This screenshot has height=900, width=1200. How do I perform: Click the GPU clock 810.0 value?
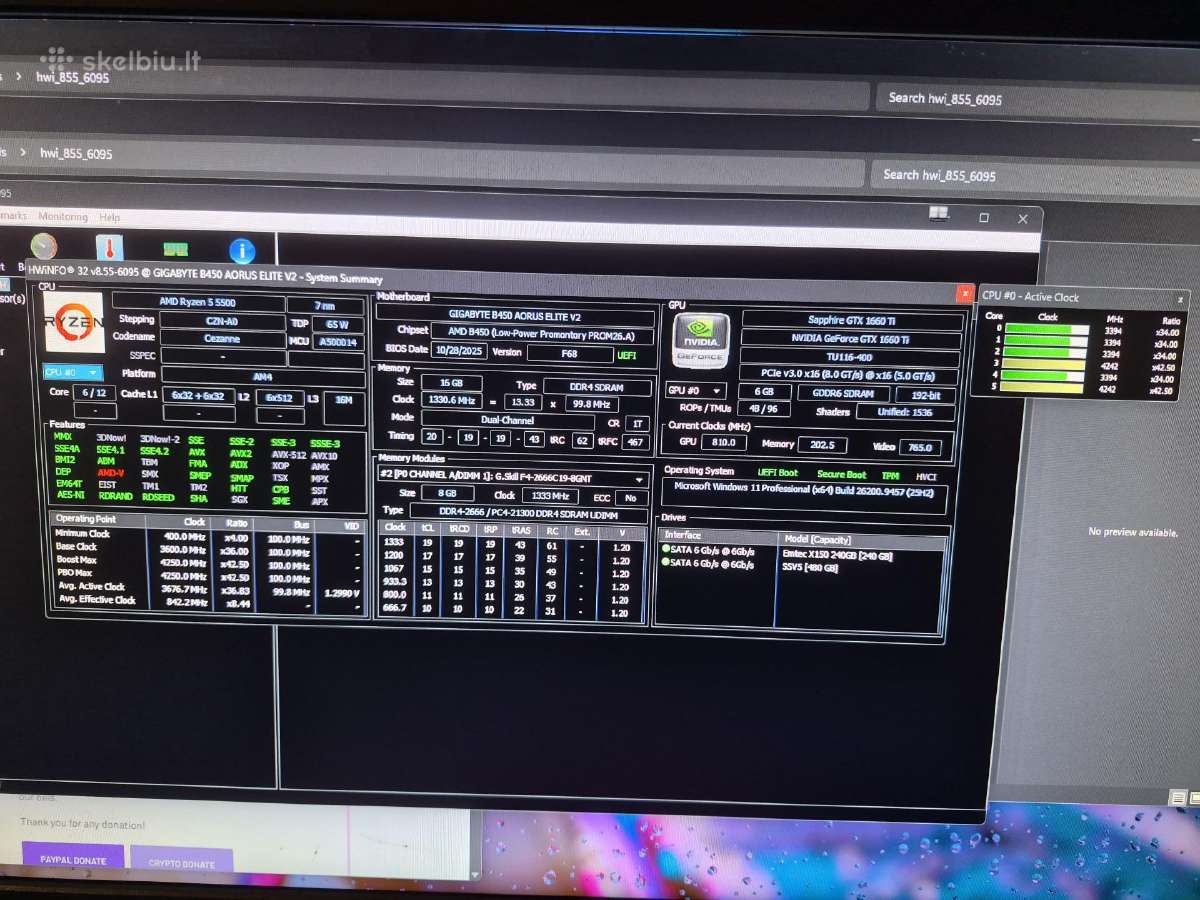click(723, 442)
